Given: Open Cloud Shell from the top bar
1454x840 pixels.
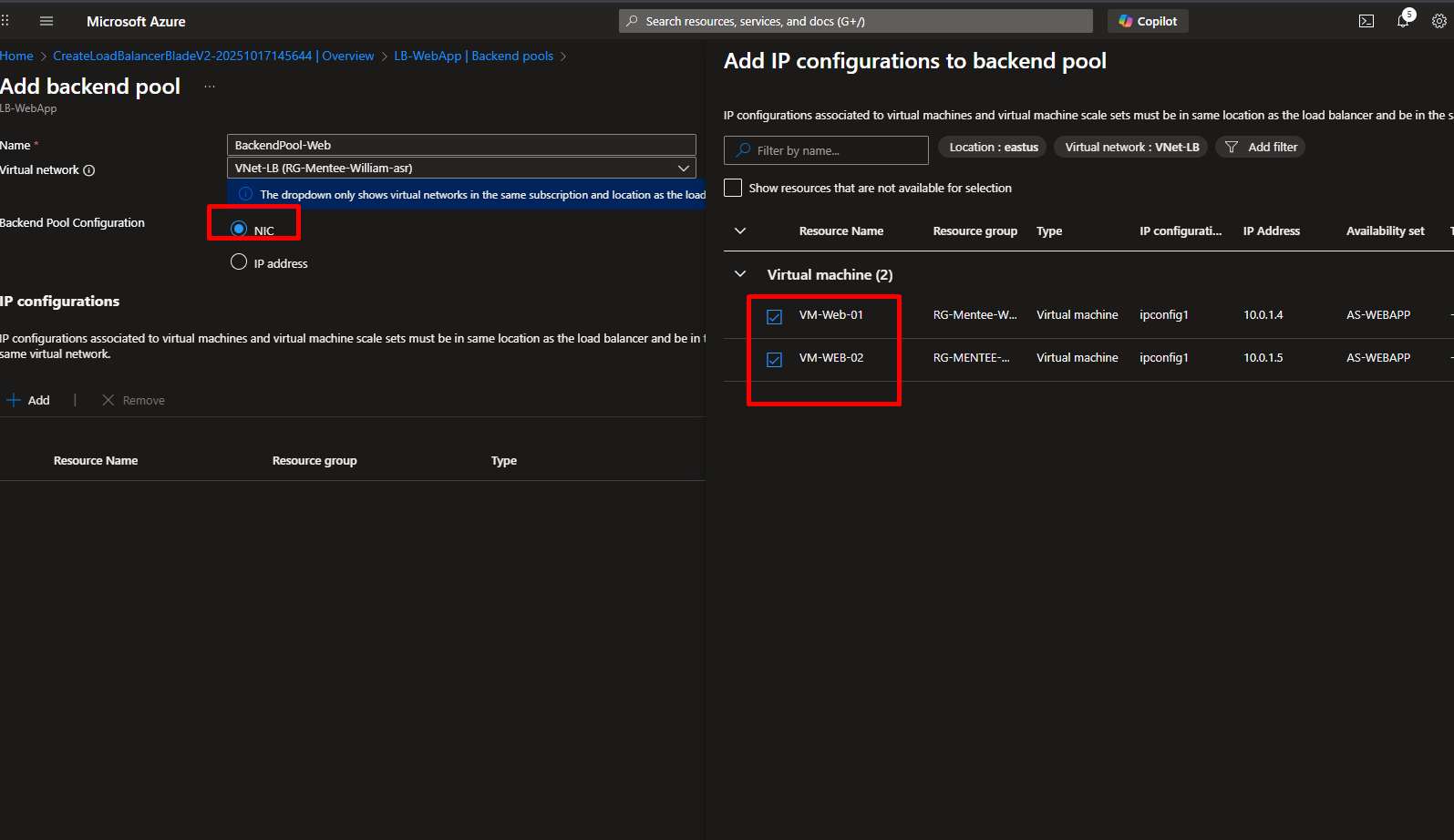Looking at the screenshot, I should point(1366,21).
